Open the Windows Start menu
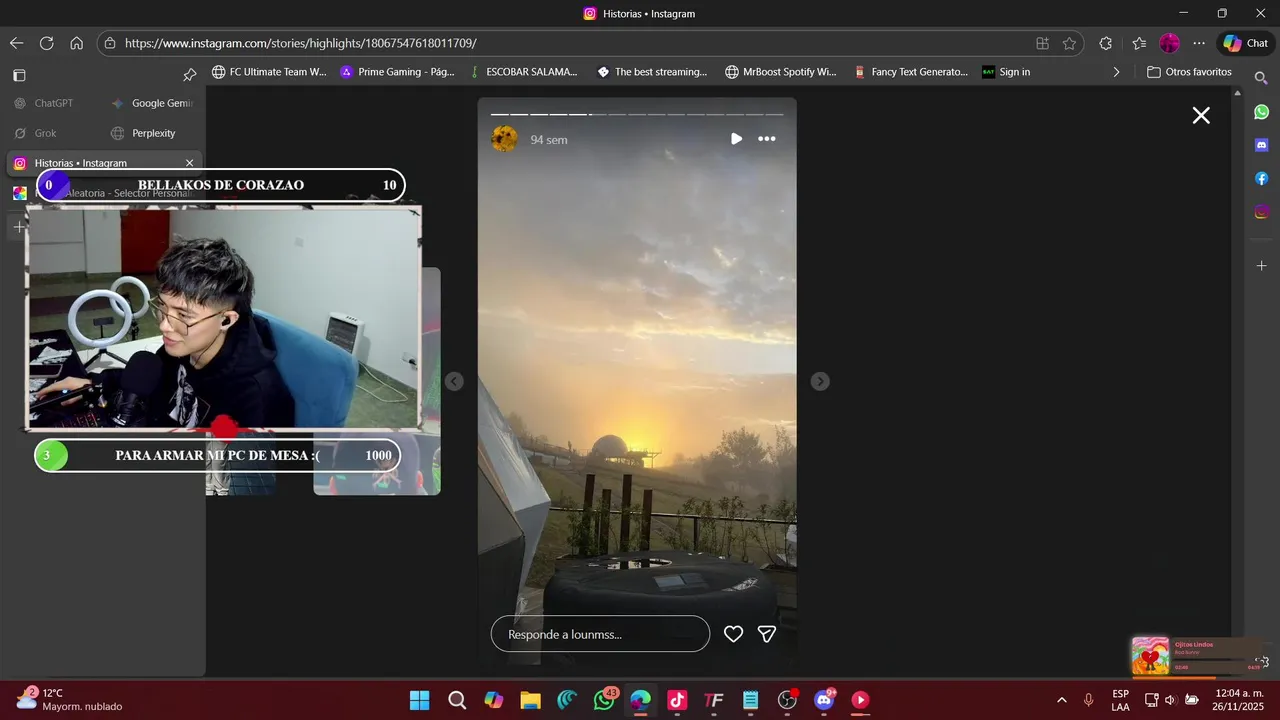The width and height of the screenshot is (1280, 720). coord(419,700)
